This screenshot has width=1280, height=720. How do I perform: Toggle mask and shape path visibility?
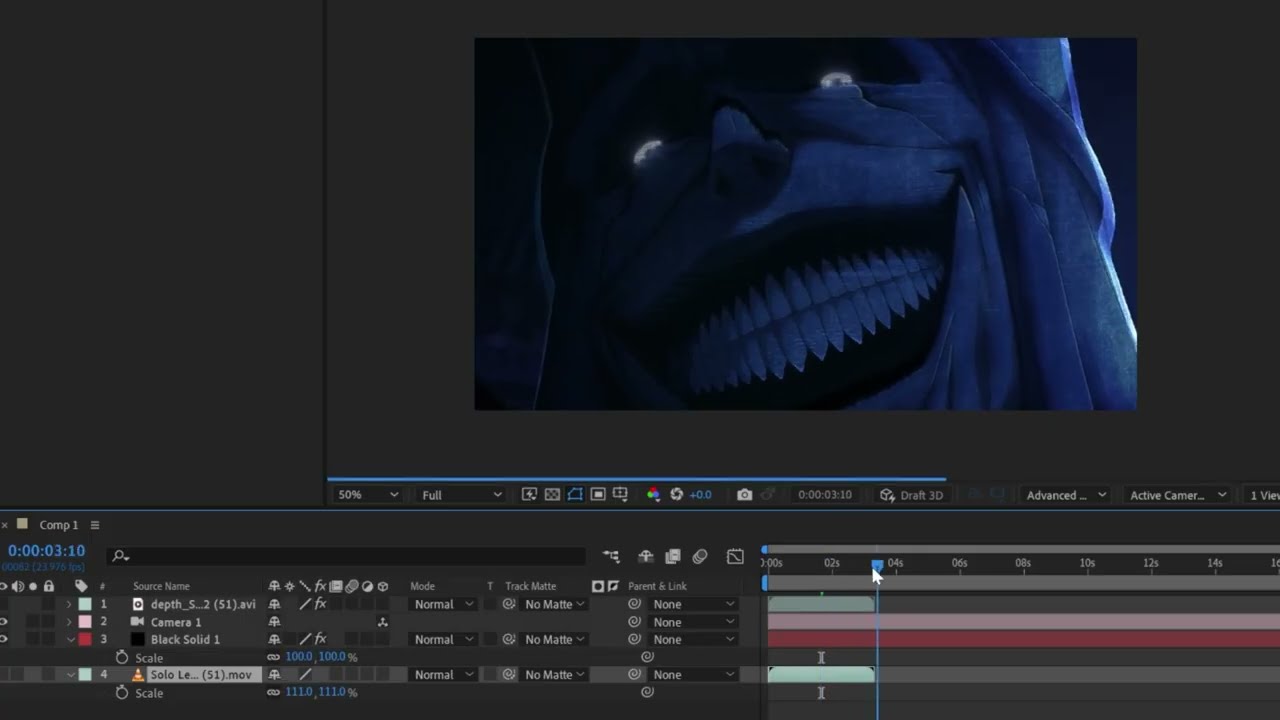coord(575,495)
